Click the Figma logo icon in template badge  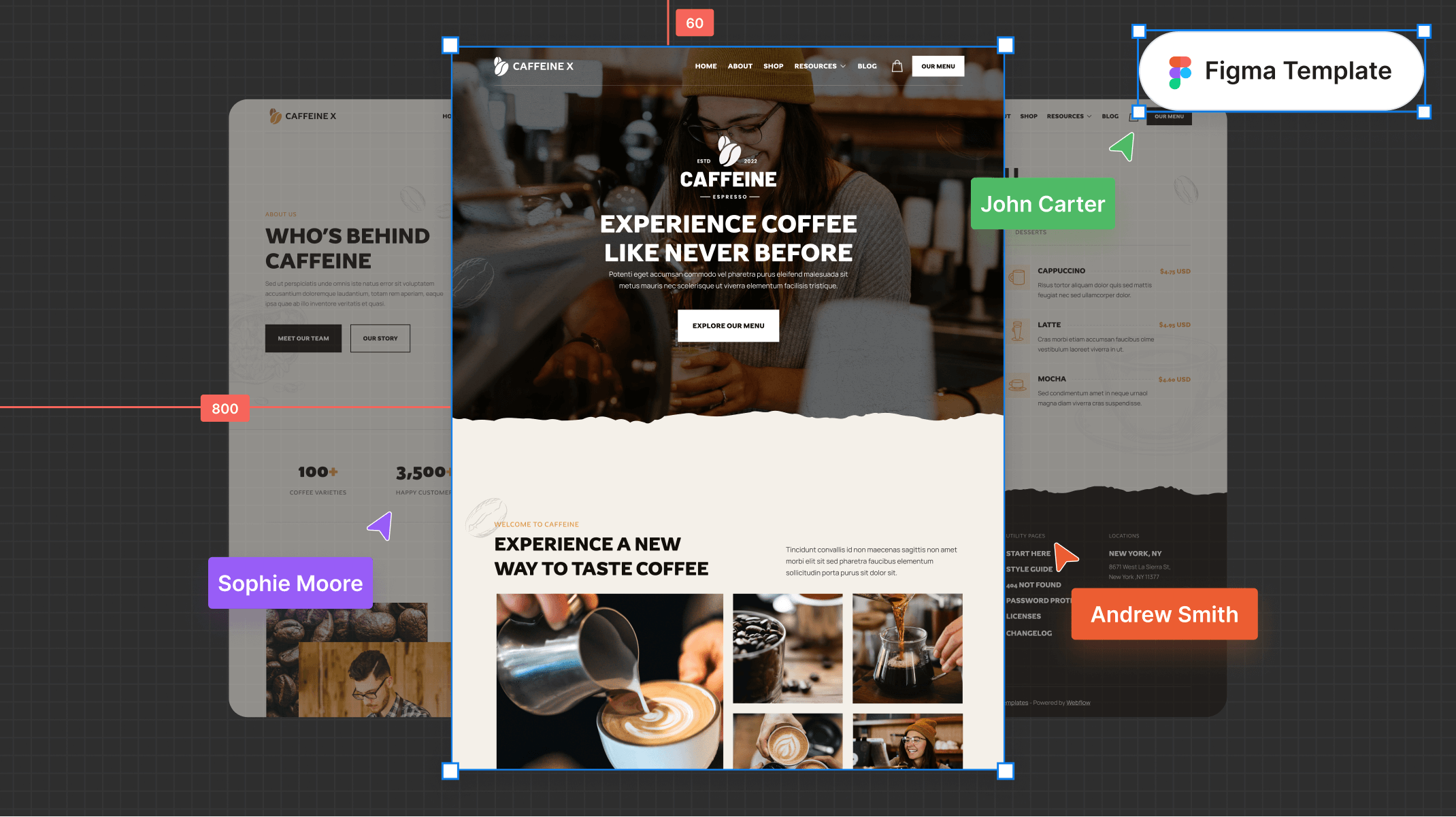point(1180,70)
